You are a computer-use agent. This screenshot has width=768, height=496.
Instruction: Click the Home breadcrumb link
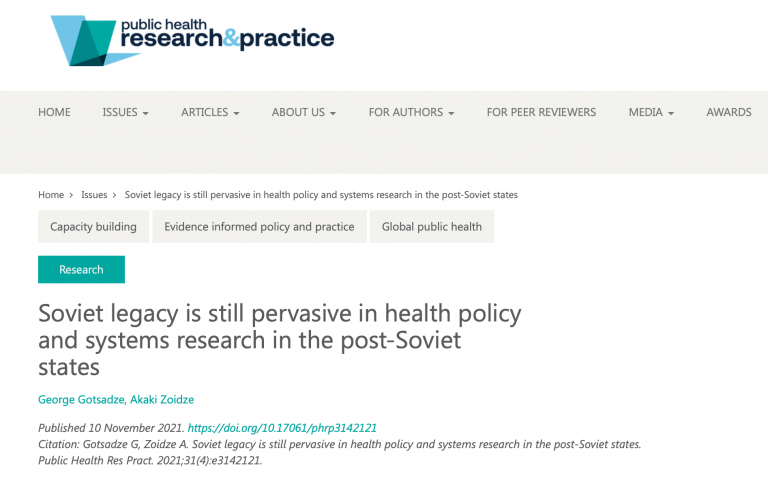tap(51, 195)
